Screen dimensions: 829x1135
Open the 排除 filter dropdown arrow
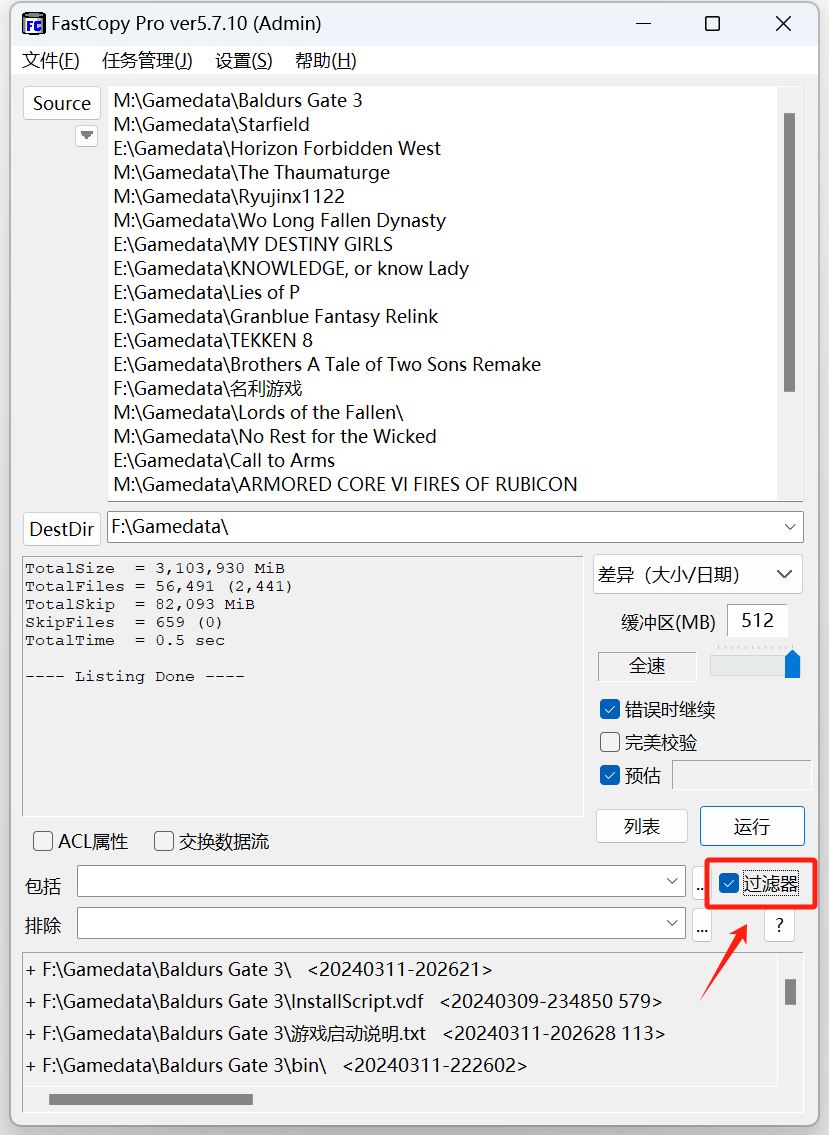[x=672, y=923]
